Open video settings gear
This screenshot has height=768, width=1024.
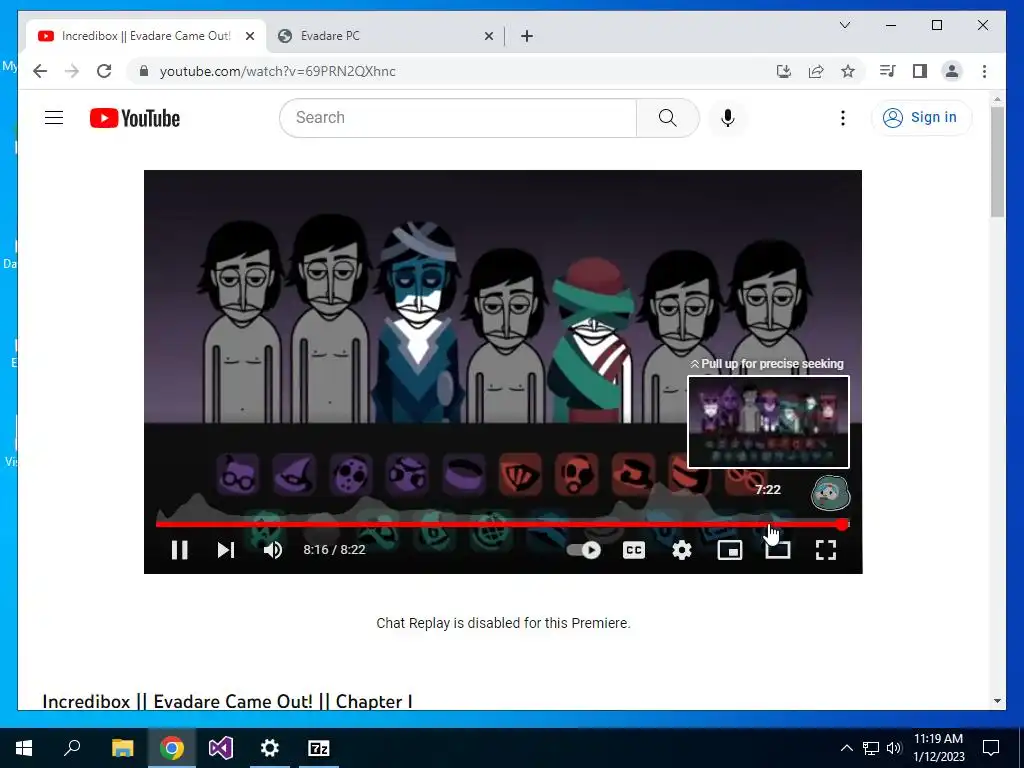coord(682,550)
